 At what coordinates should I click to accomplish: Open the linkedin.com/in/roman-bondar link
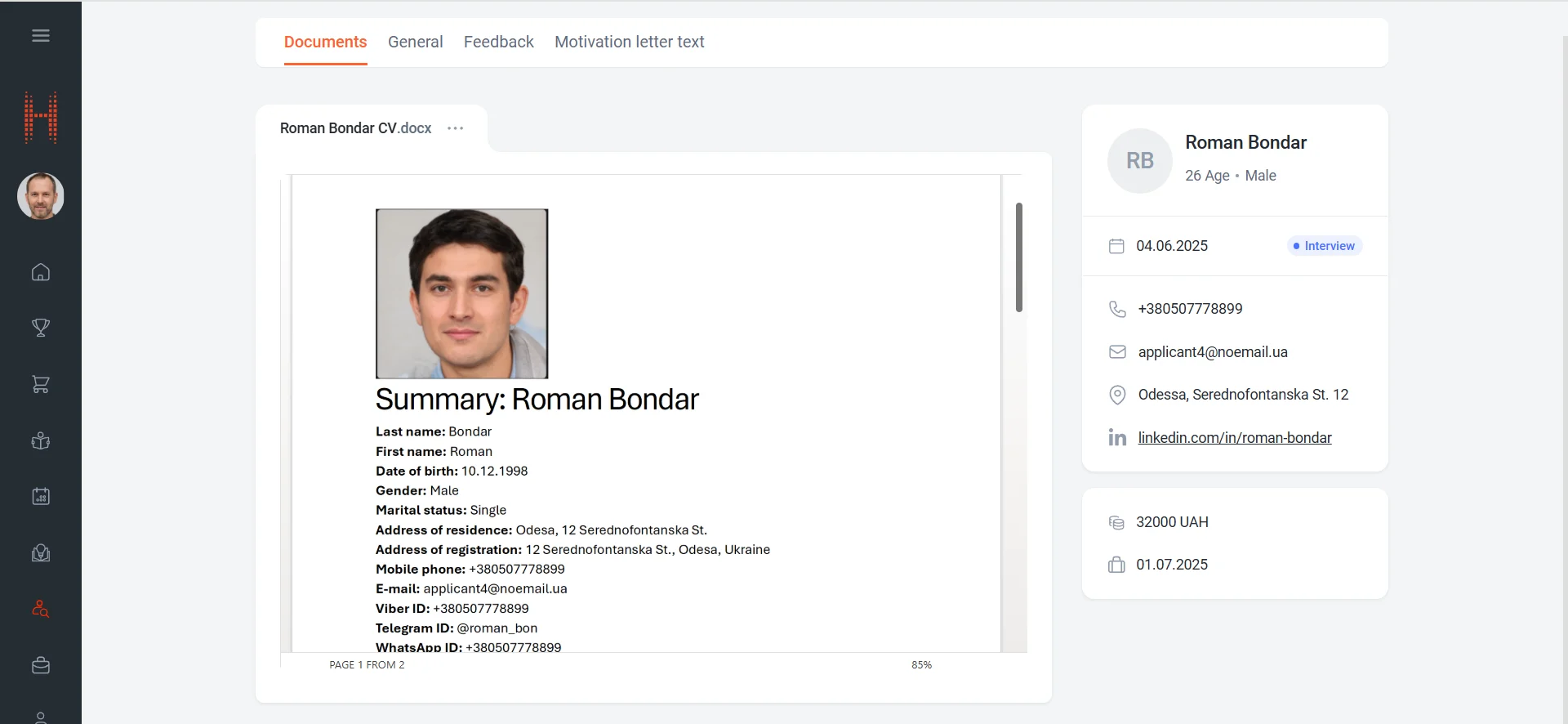1234,438
